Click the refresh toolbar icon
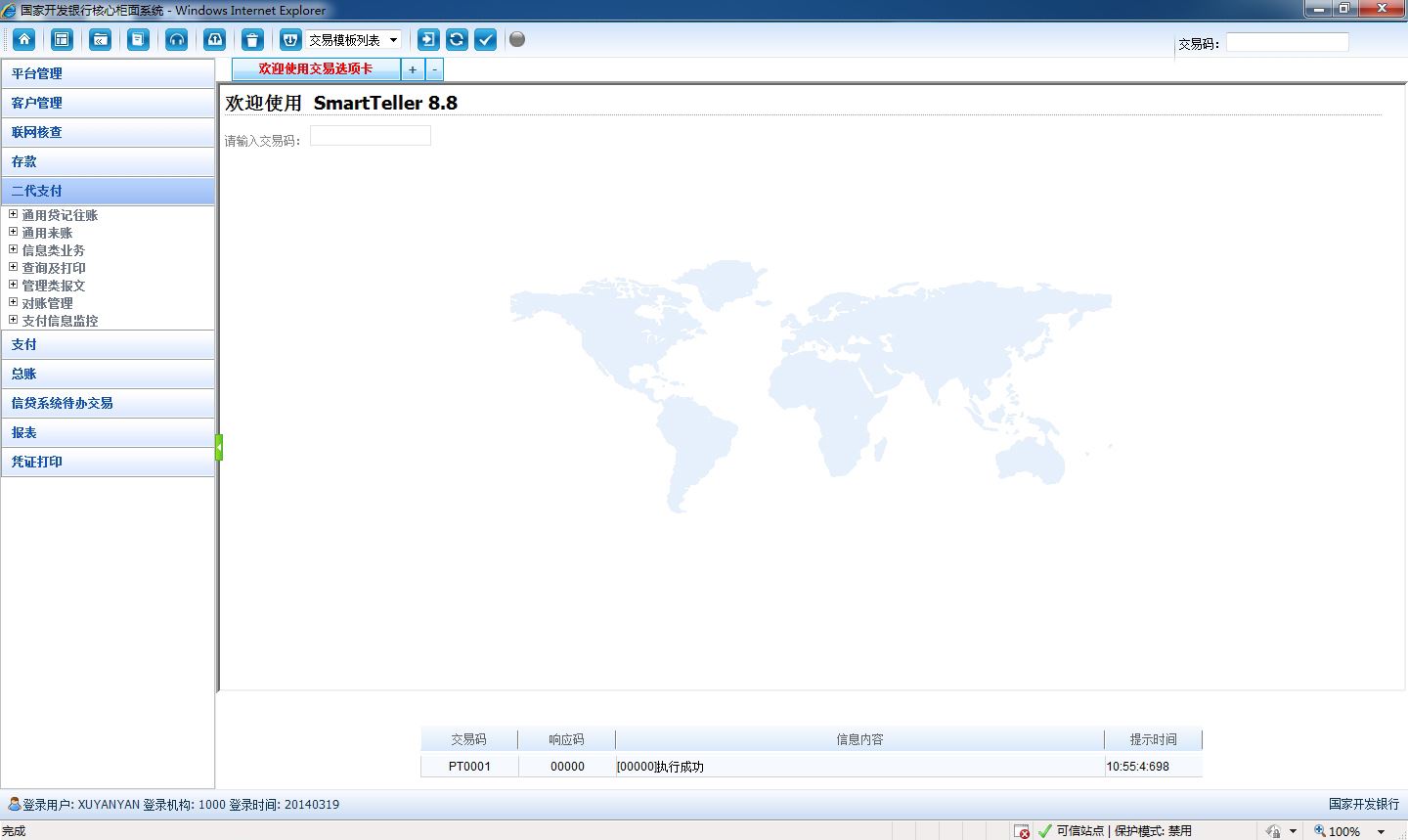 (x=457, y=39)
